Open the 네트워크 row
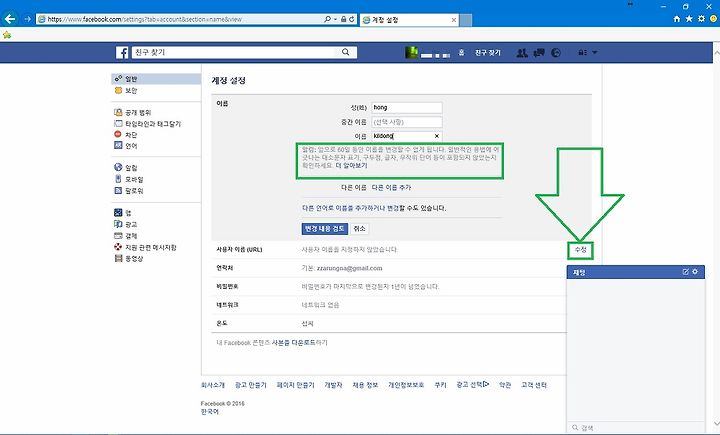 pos(390,305)
